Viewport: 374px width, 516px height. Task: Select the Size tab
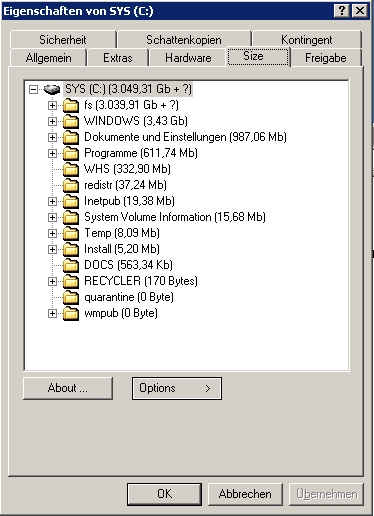(258, 56)
